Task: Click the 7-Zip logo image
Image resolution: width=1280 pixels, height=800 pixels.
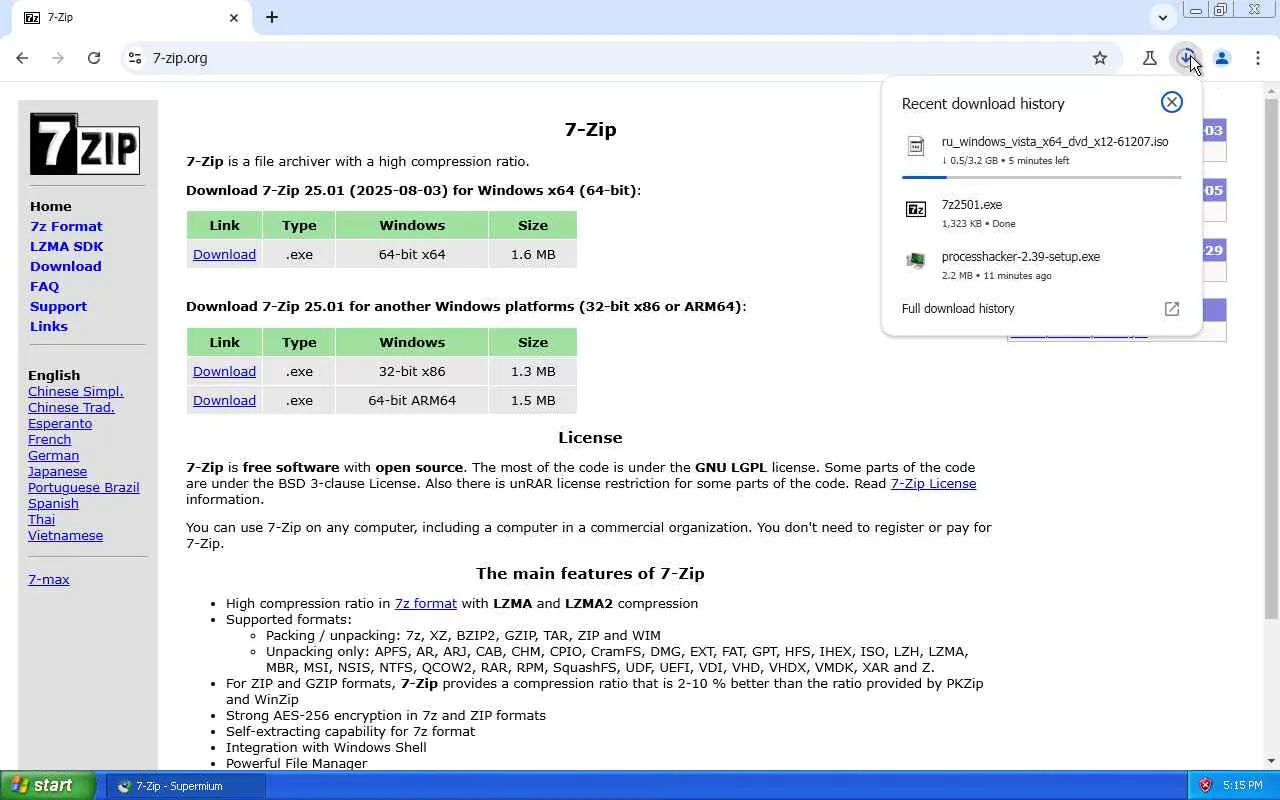Action: point(85,144)
